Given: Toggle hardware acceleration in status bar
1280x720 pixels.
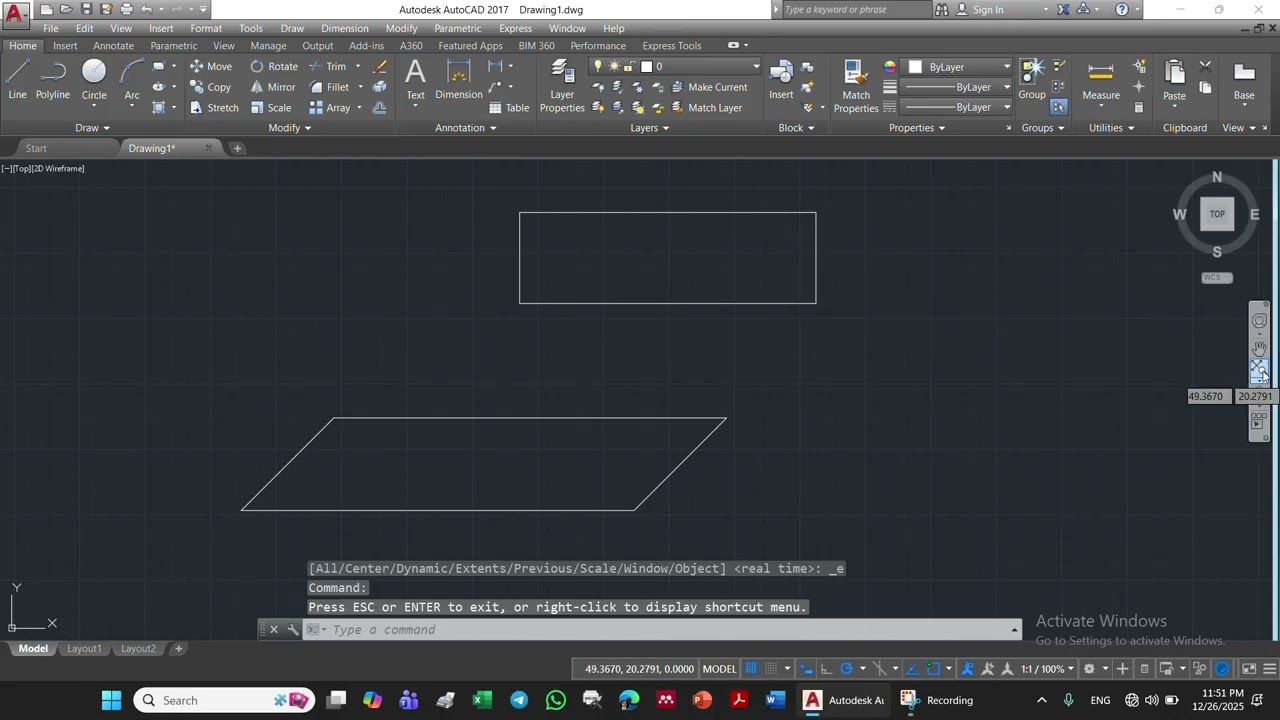Looking at the screenshot, I should tap(1222, 669).
